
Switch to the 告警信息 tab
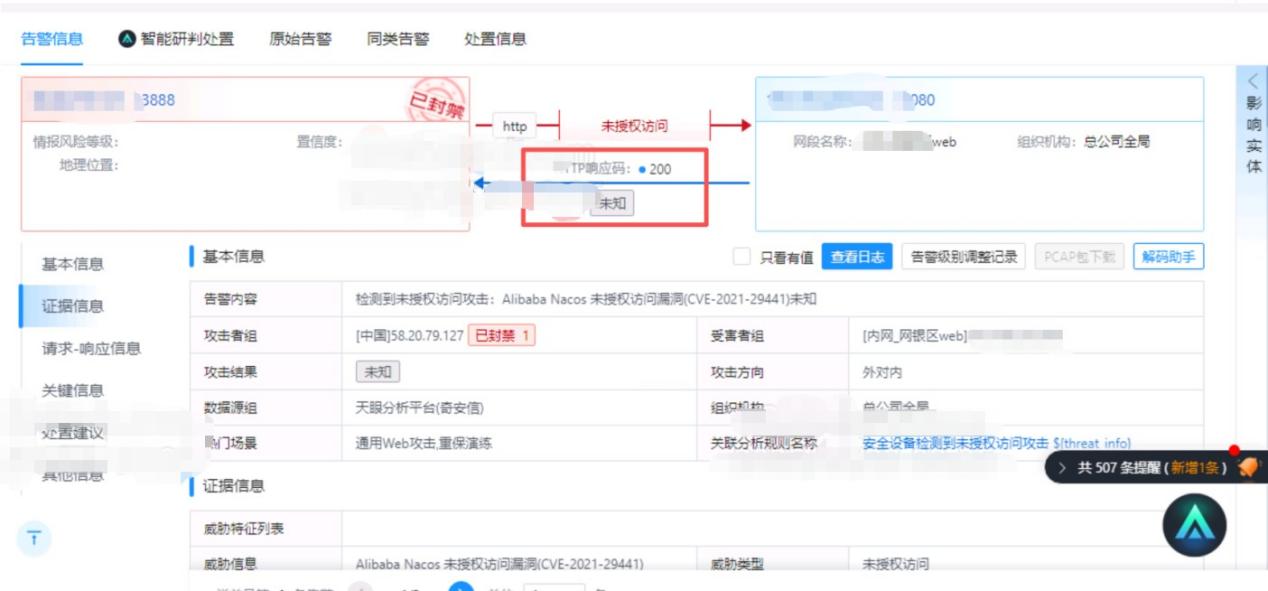pos(52,39)
